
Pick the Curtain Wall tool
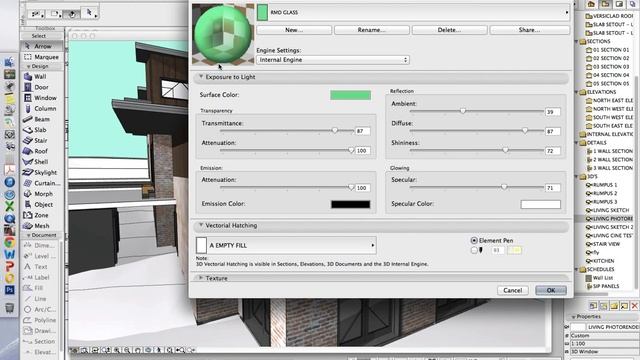click(42, 183)
